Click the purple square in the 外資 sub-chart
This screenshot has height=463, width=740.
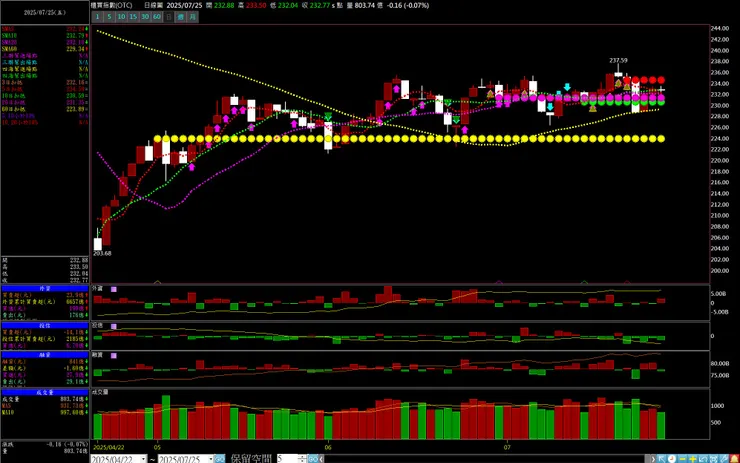[114, 289]
